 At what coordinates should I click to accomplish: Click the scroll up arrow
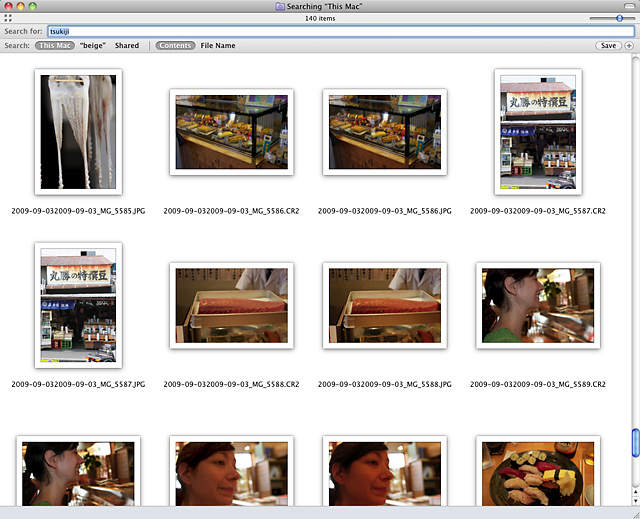(x=634, y=490)
